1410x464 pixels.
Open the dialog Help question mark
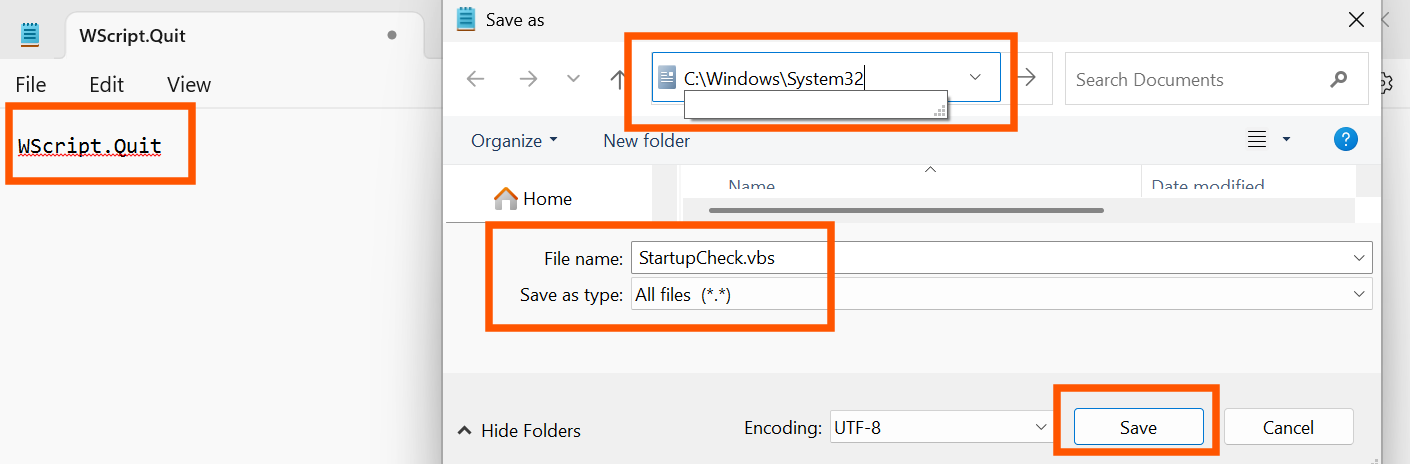coord(1345,139)
